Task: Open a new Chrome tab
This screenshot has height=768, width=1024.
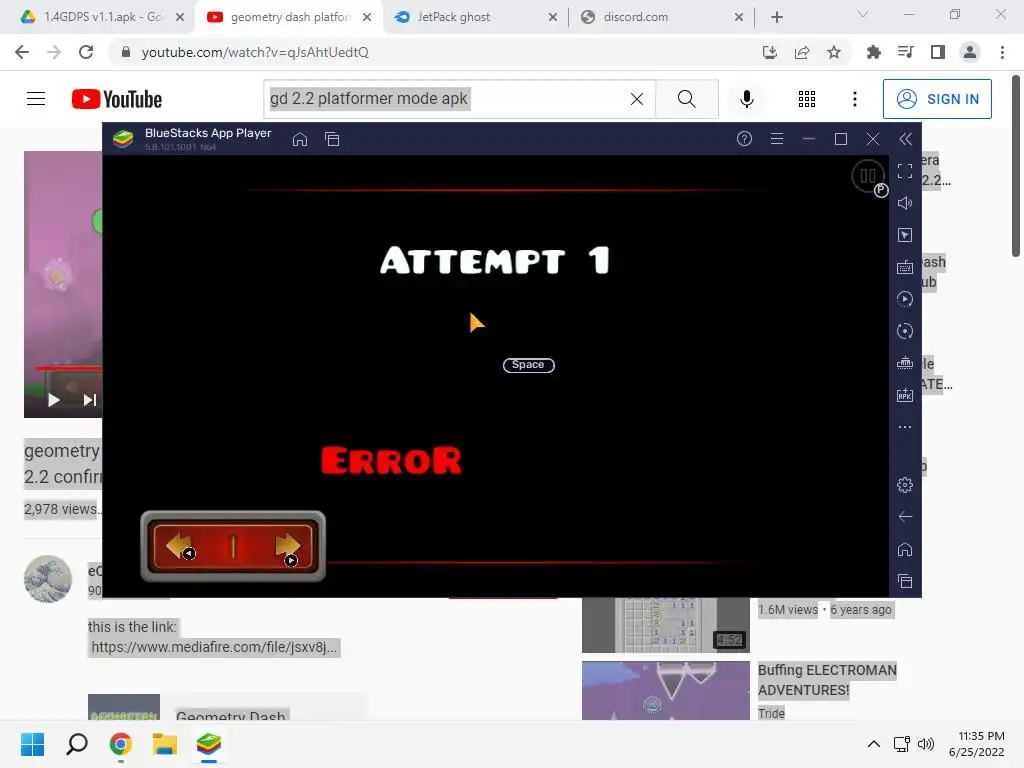Action: tap(776, 17)
